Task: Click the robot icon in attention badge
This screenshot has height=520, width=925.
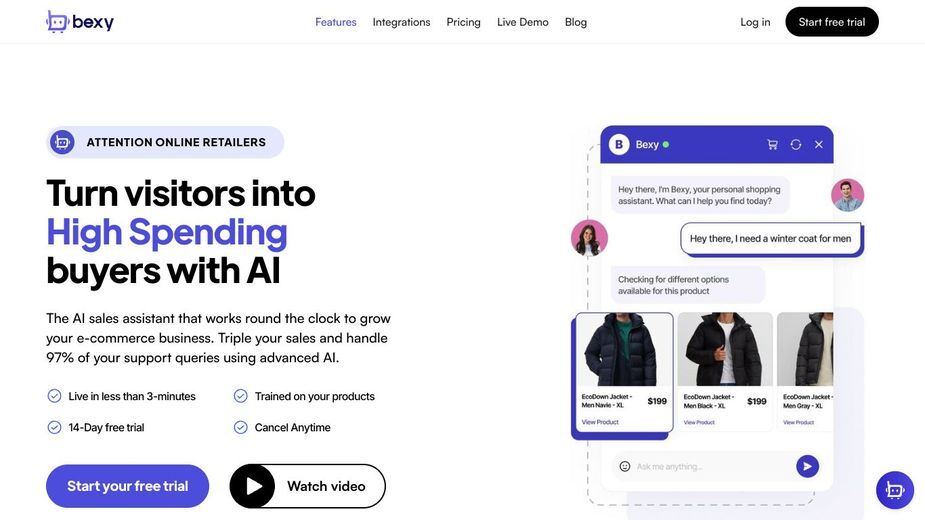Action: click(62, 142)
